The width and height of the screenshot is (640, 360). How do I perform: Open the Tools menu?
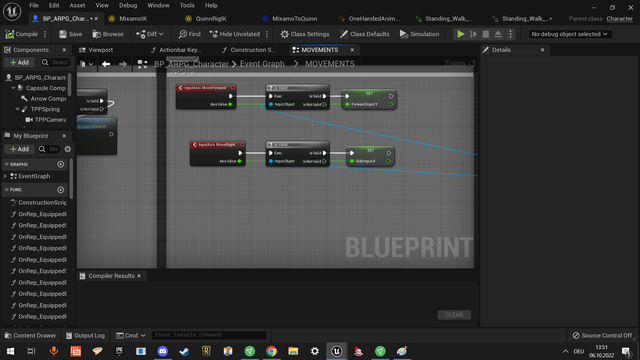(187, 5)
